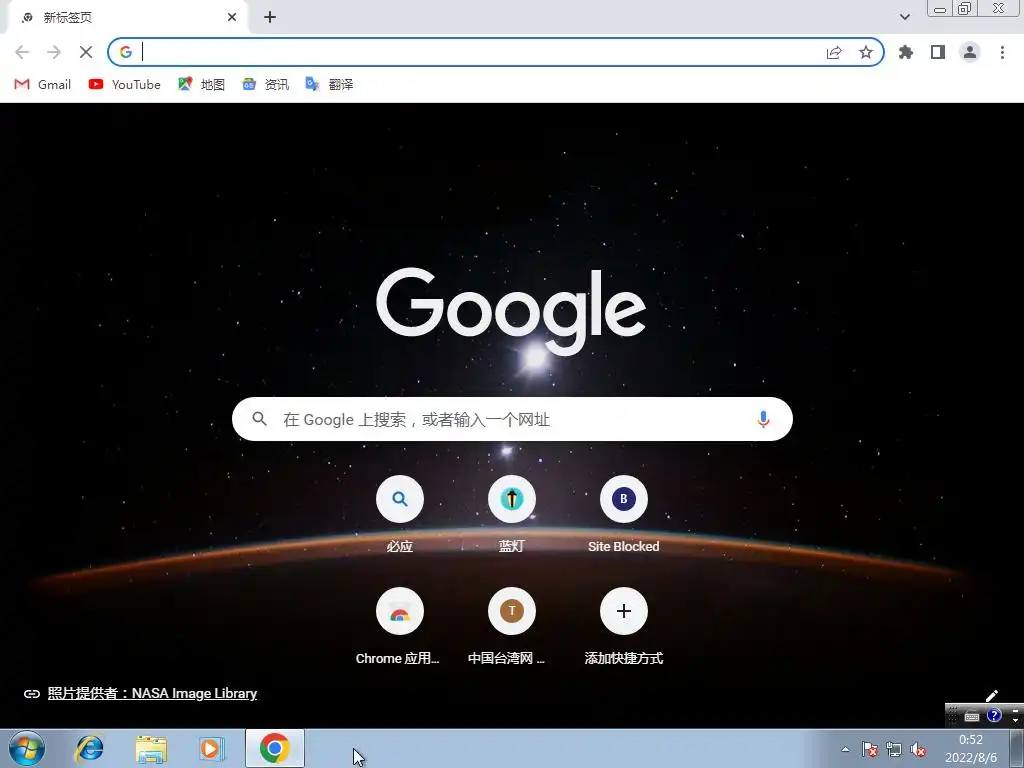Viewport: 1024px width, 768px height.
Task: Close the 新标签页 tab
Action: pos(232,17)
